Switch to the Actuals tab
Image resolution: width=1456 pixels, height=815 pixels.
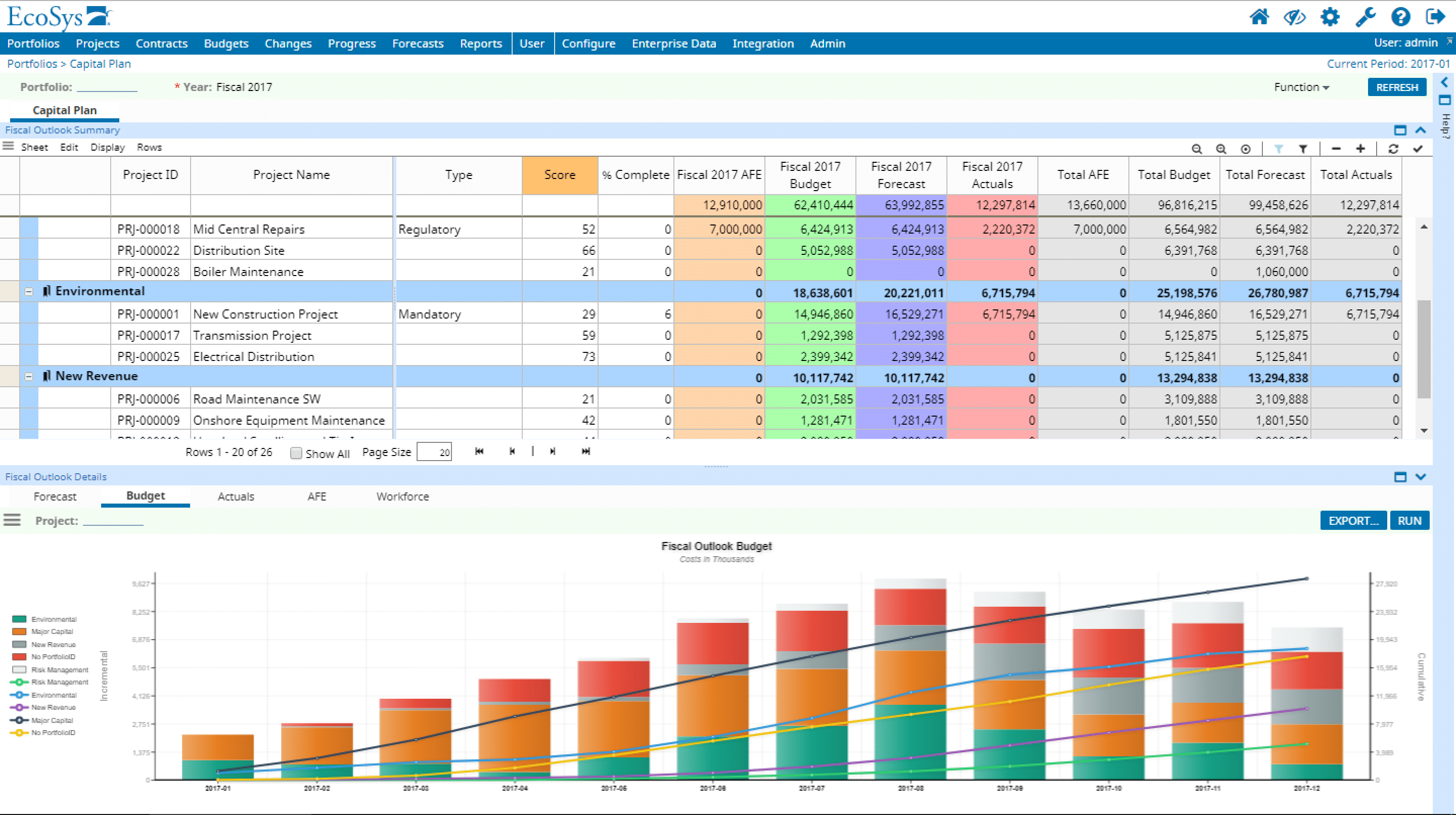(236, 497)
